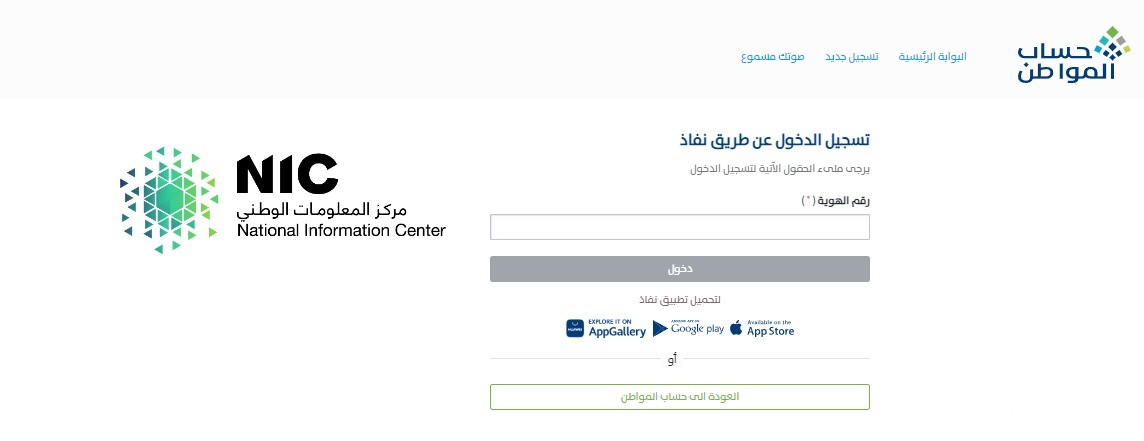This screenshot has width=1144, height=441.
Task: Click the Google Play triangle icon
Action: point(660,329)
